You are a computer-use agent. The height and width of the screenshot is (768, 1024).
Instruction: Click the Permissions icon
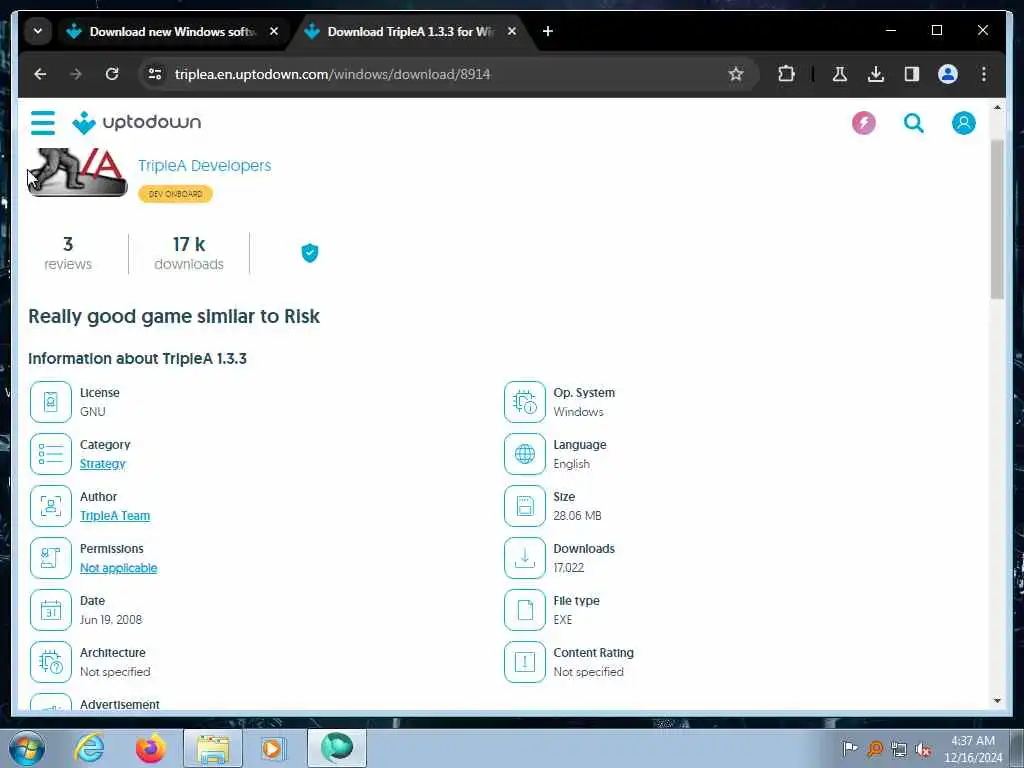click(51, 558)
